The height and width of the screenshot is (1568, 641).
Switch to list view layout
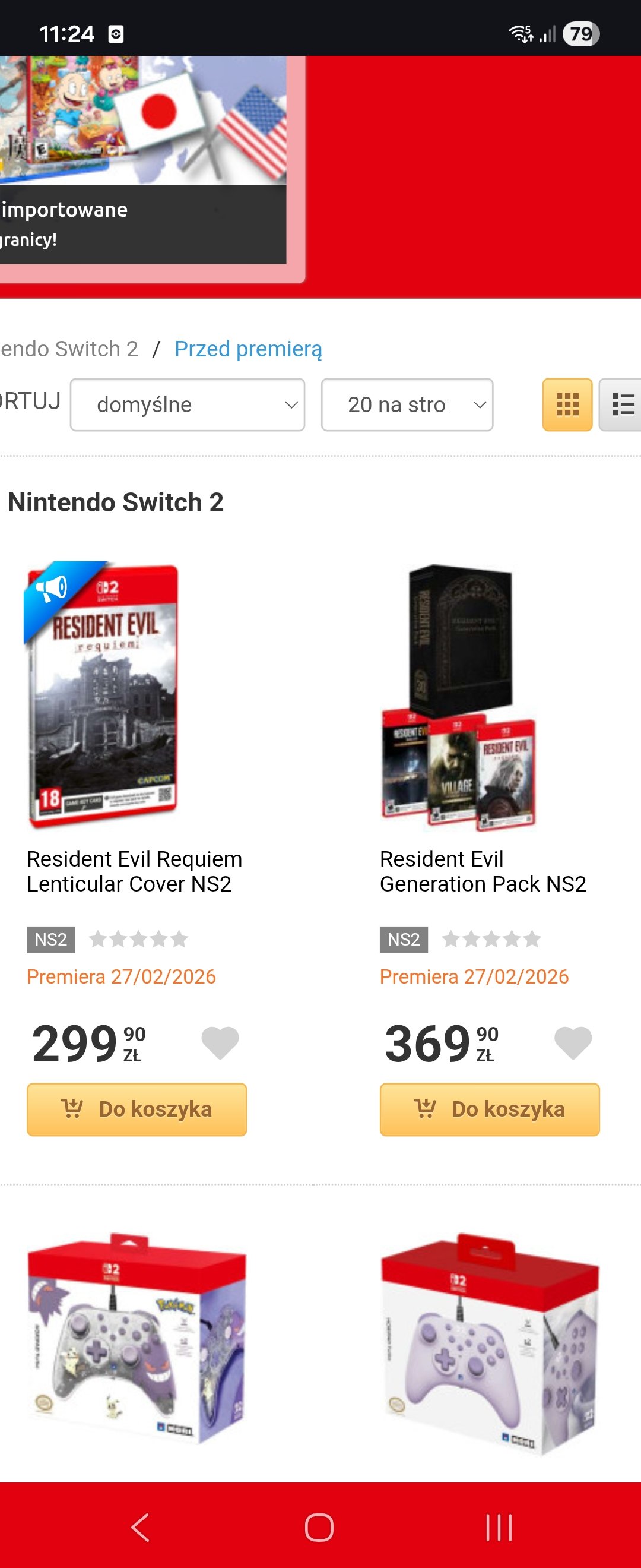click(621, 405)
